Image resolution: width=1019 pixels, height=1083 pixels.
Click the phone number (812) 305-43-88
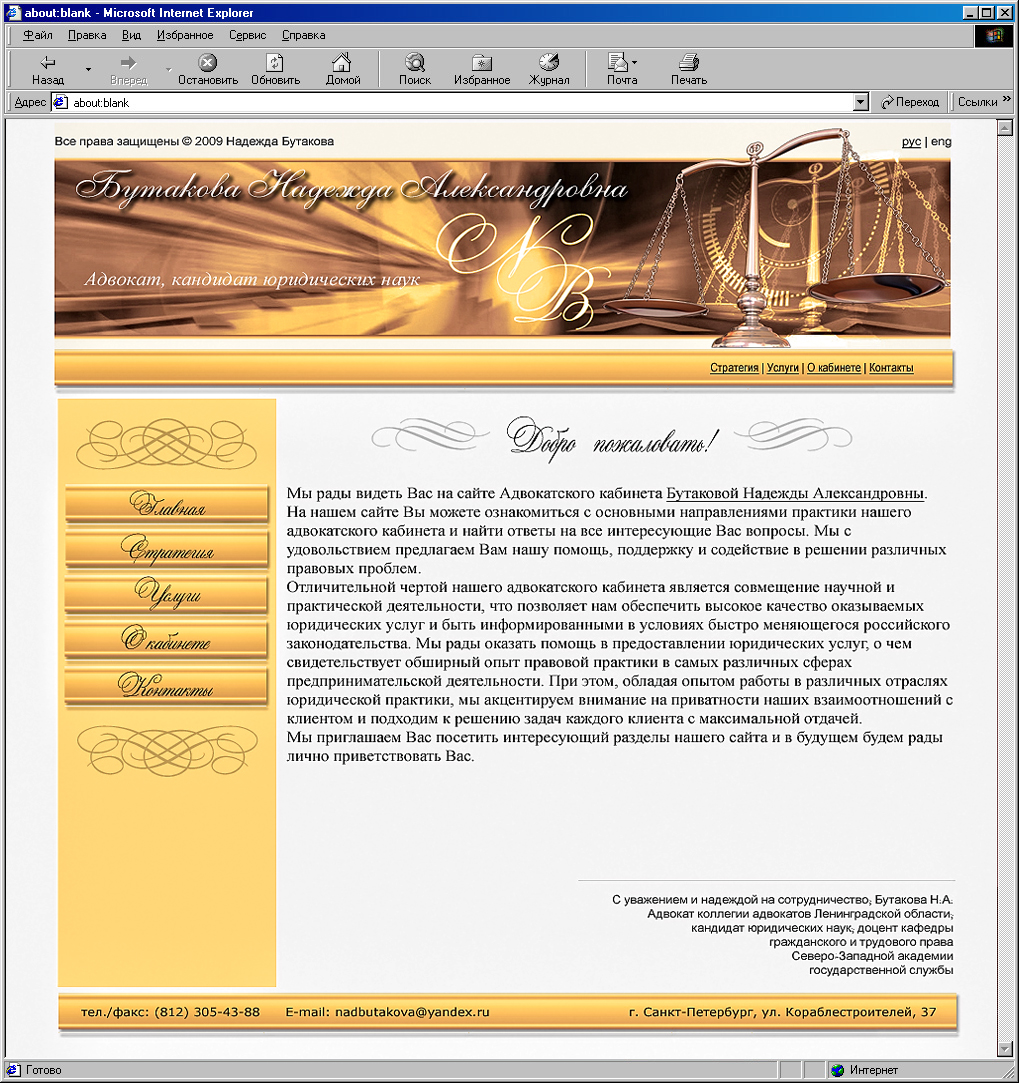pyautogui.click(x=207, y=1013)
